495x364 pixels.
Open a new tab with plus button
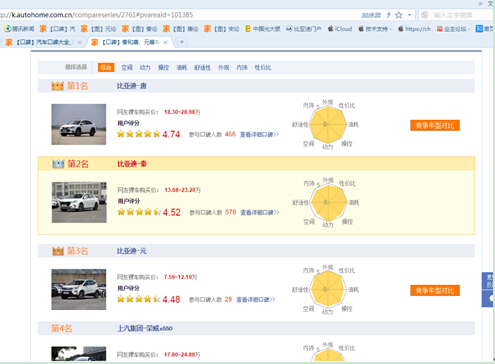[182, 42]
